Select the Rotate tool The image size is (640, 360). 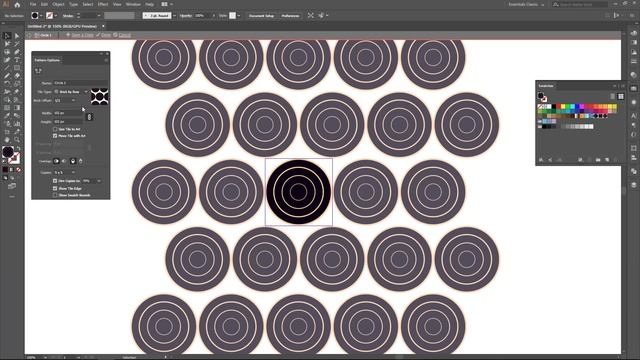[7, 84]
